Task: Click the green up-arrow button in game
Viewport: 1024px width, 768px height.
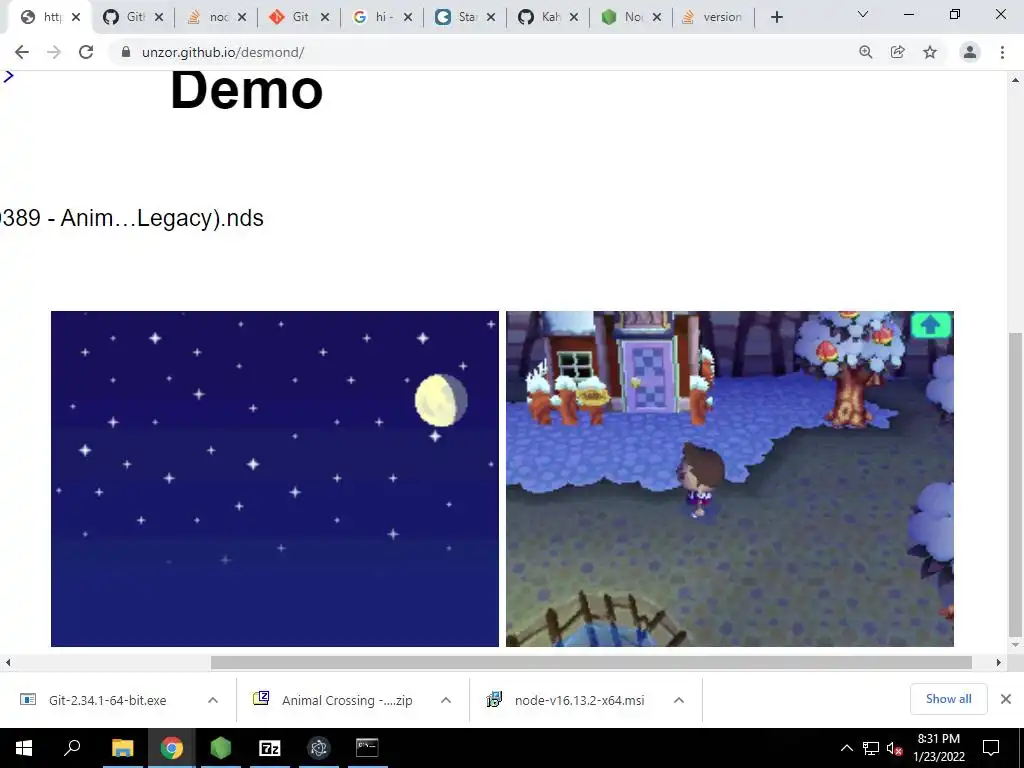Action: pyautogui.click(x=931, y=325)
